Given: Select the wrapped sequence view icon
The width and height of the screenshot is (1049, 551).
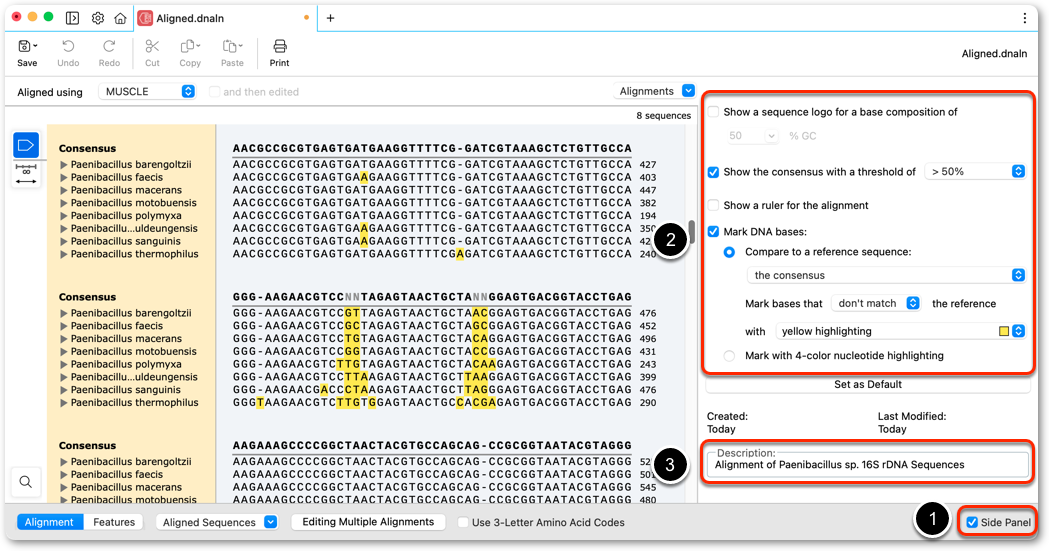Looking at the screenshot, I should pyautogui.click(x=26, y=145).
